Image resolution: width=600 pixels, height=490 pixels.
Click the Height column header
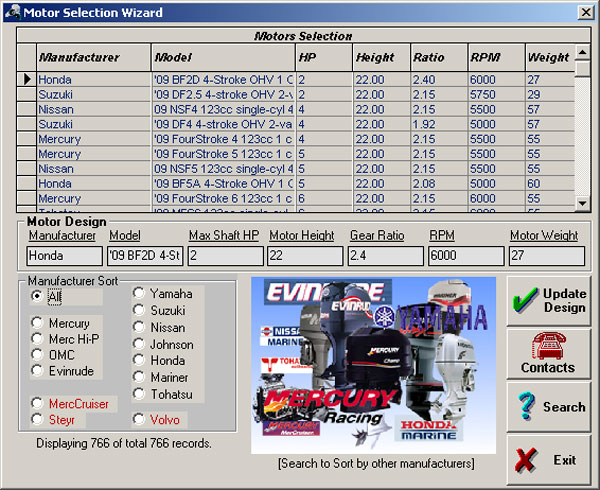(x=382, y=57)
